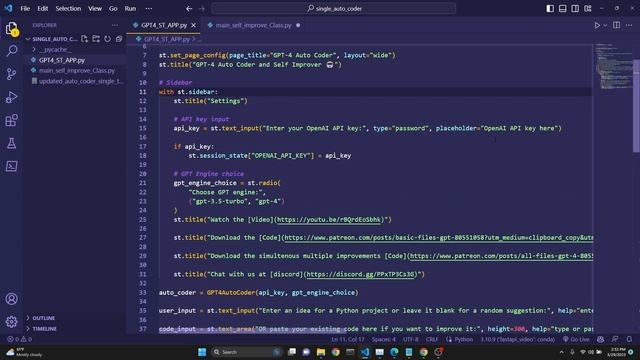Open the Selection menu
Screen dimensions: 640x360
coord(68,8)
